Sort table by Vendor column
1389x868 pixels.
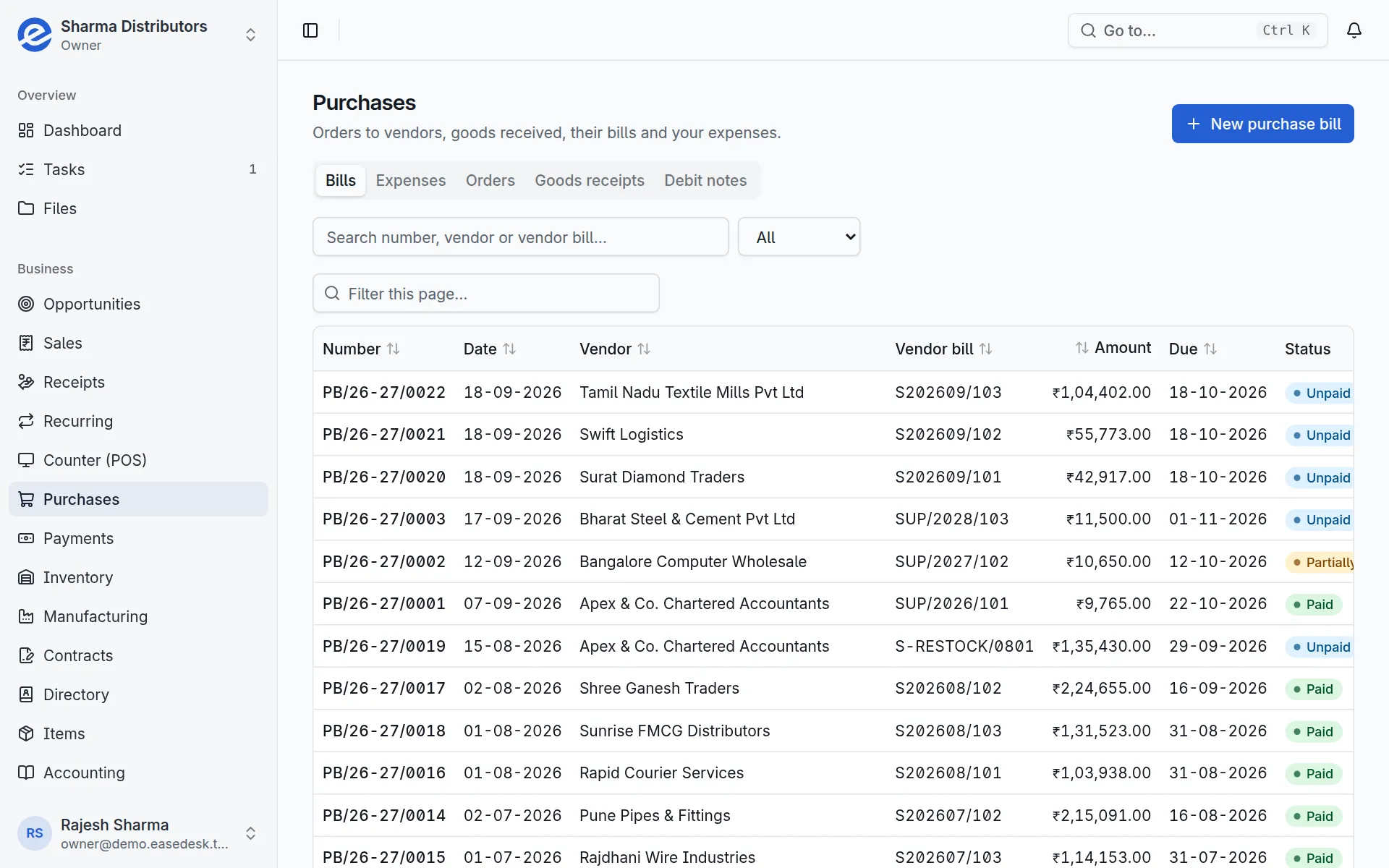coord(615,349)
